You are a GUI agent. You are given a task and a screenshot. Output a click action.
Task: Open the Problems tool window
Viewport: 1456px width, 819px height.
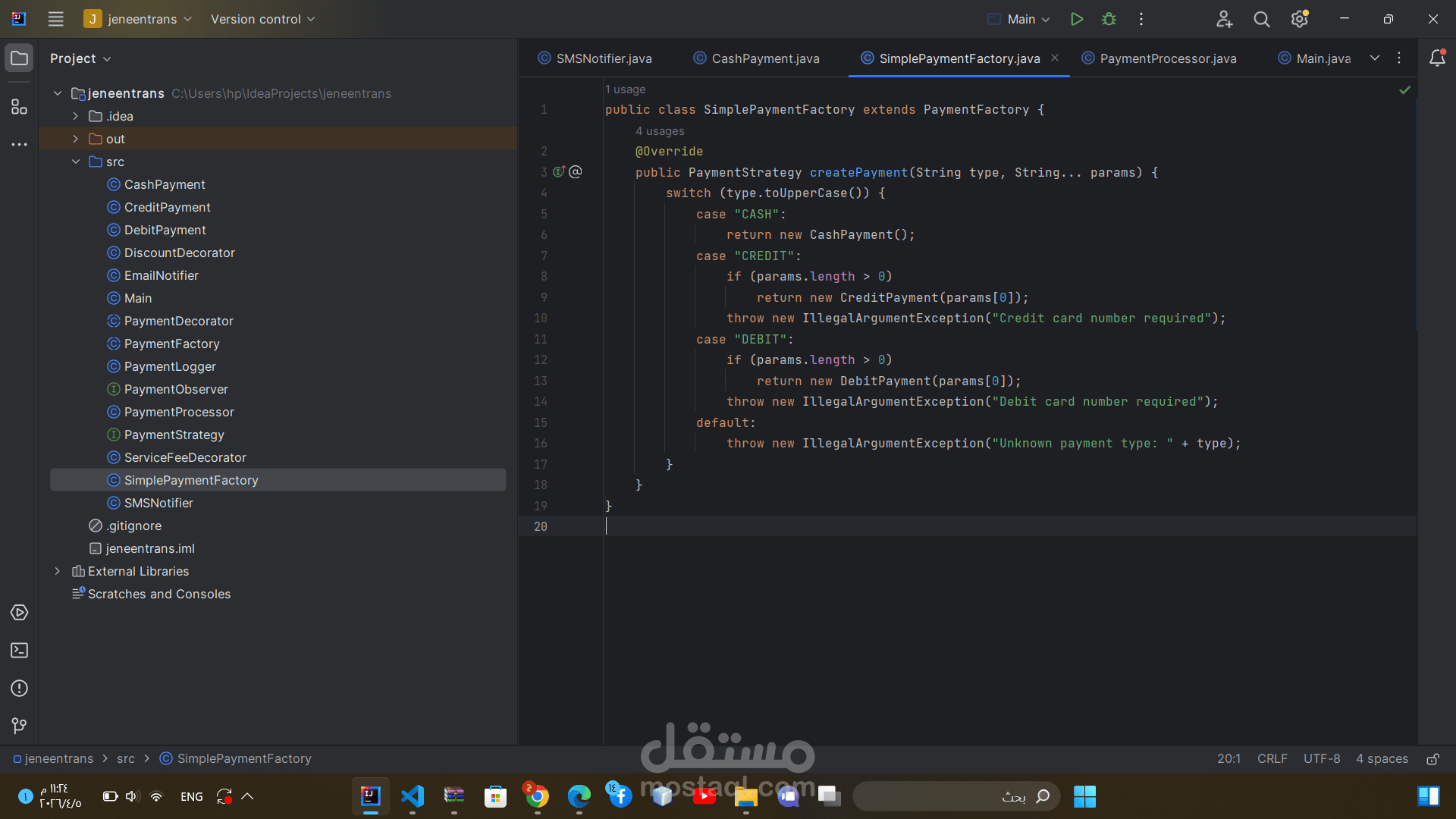pos(19,689)
